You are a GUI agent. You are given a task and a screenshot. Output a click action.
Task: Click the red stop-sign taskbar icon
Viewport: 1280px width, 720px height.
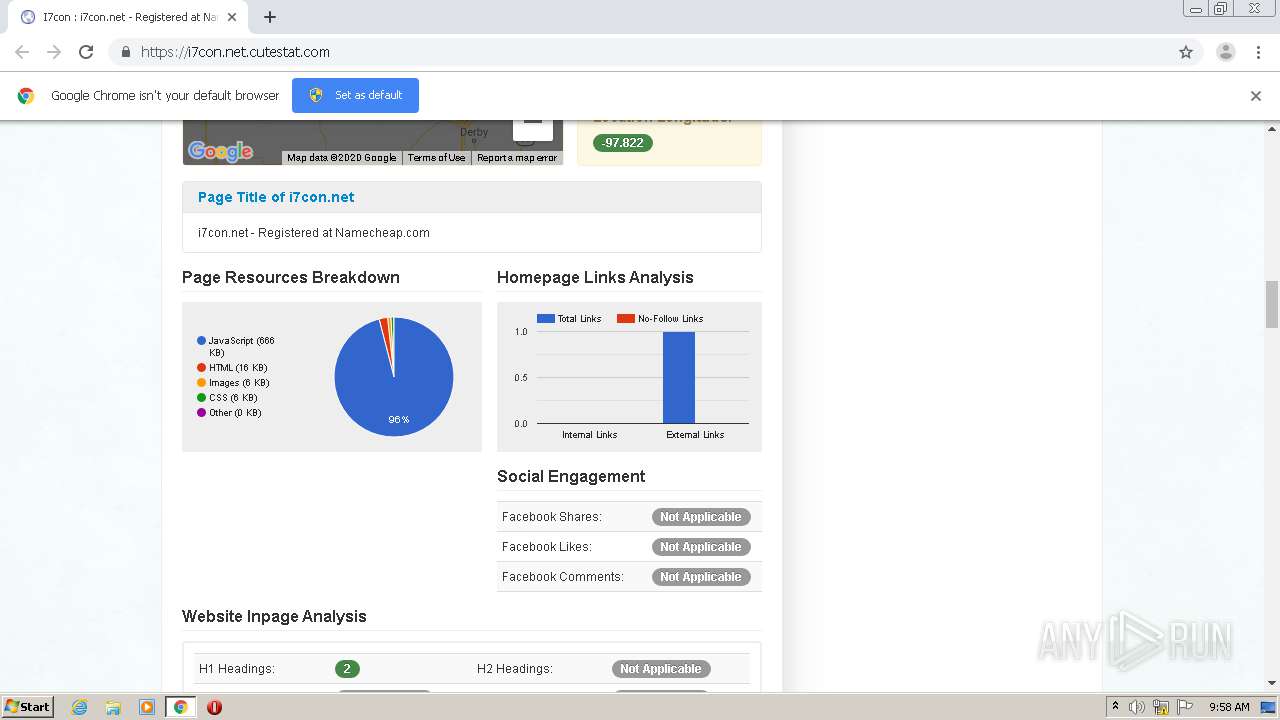[214, 707]
